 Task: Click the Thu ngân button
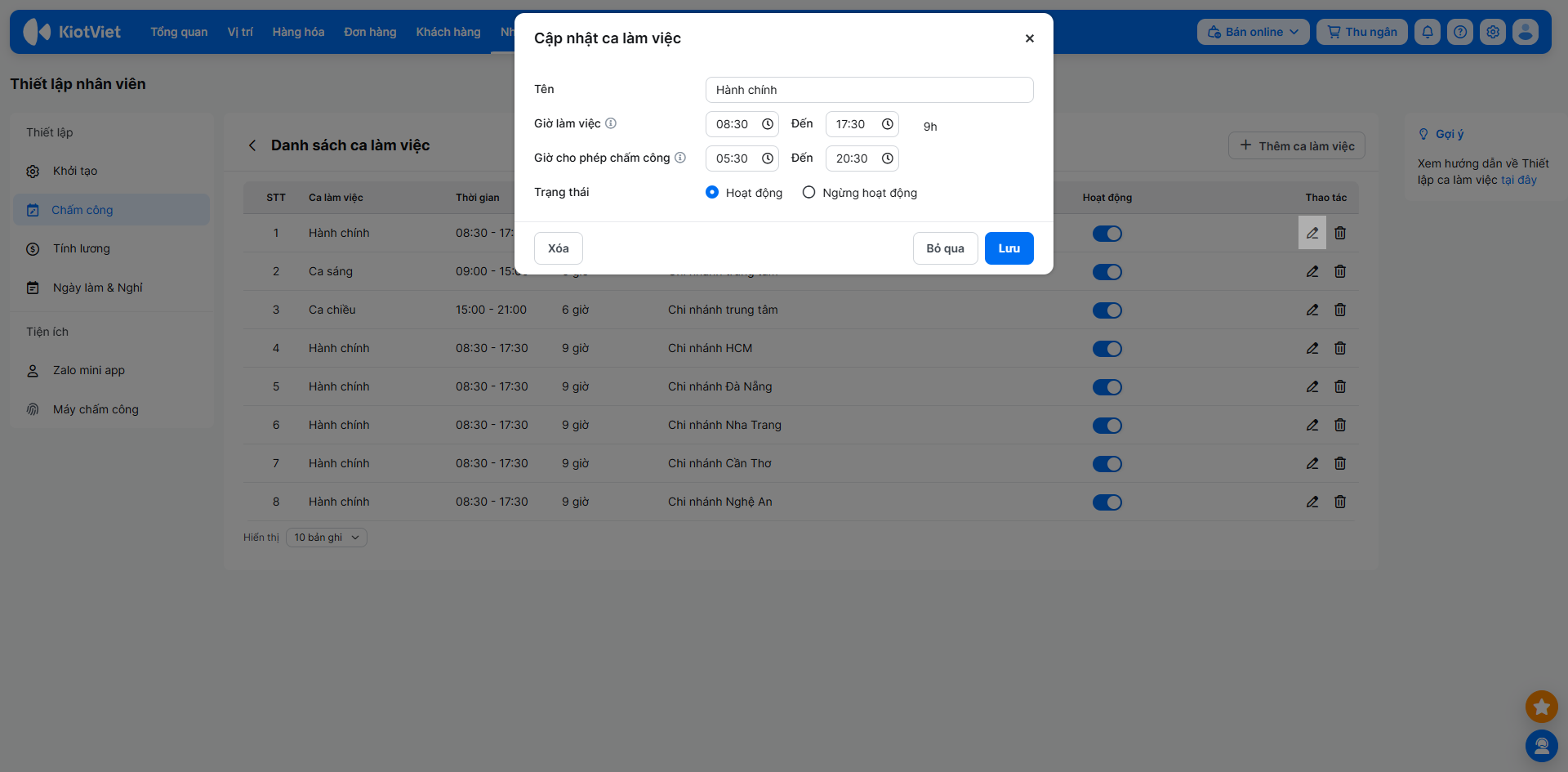(1362, 32)
